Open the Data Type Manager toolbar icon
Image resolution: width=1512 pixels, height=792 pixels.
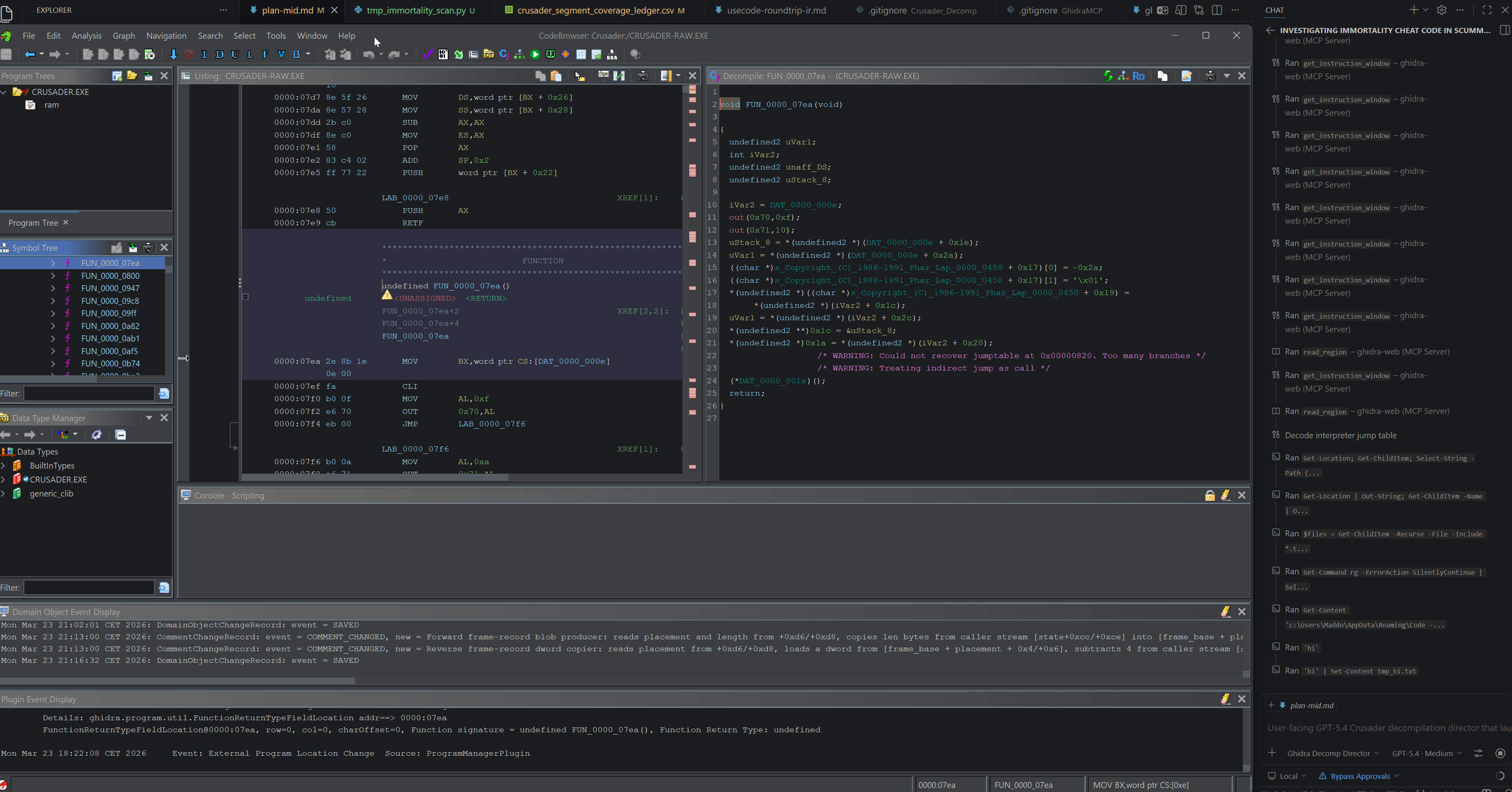point(489,55)
